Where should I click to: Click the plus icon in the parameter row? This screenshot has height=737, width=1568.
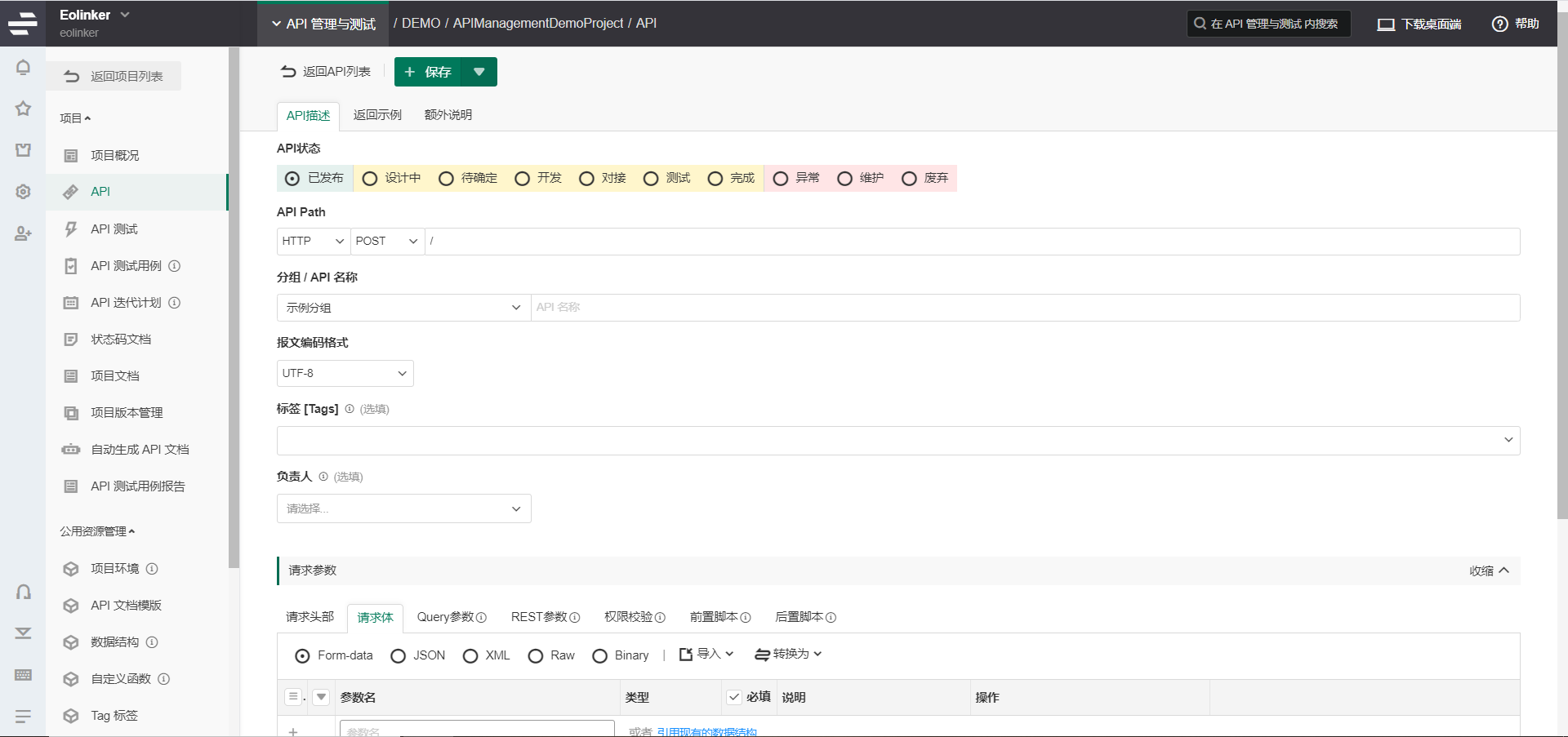293,731
